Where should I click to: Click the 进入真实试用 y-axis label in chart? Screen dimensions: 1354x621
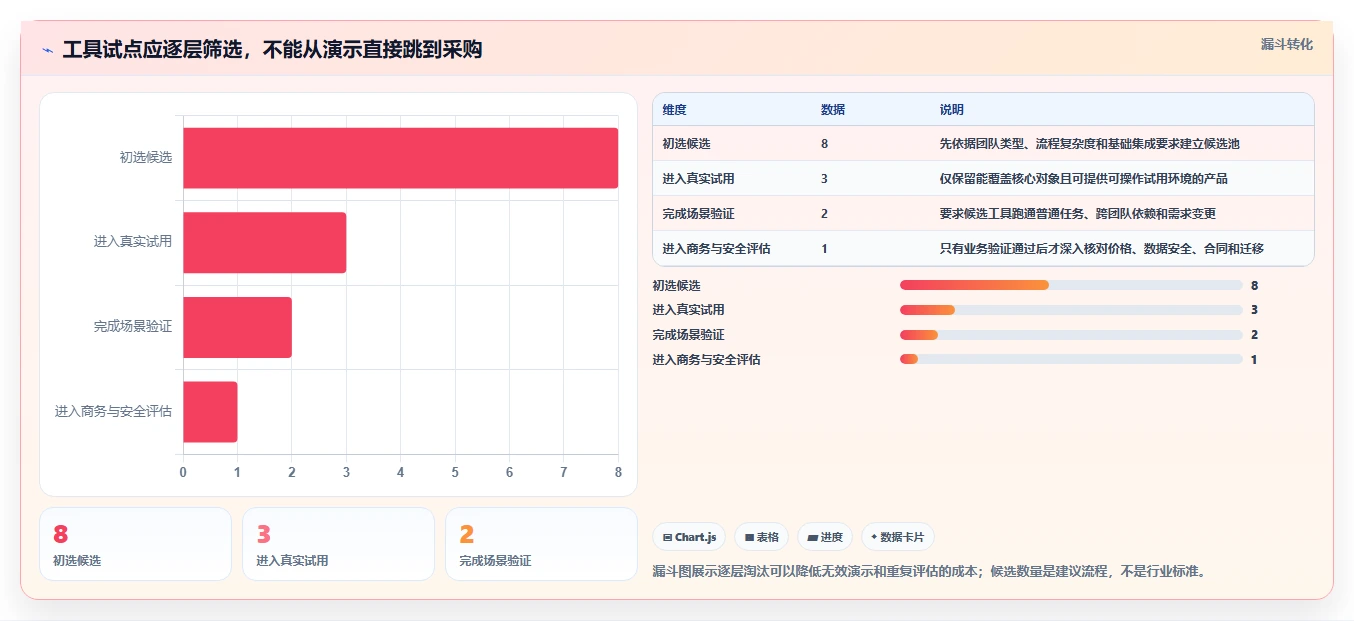click(133, 242)
